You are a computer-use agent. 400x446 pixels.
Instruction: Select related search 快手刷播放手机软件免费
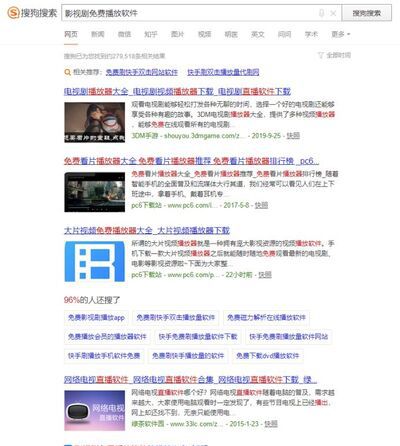(104, 356)
